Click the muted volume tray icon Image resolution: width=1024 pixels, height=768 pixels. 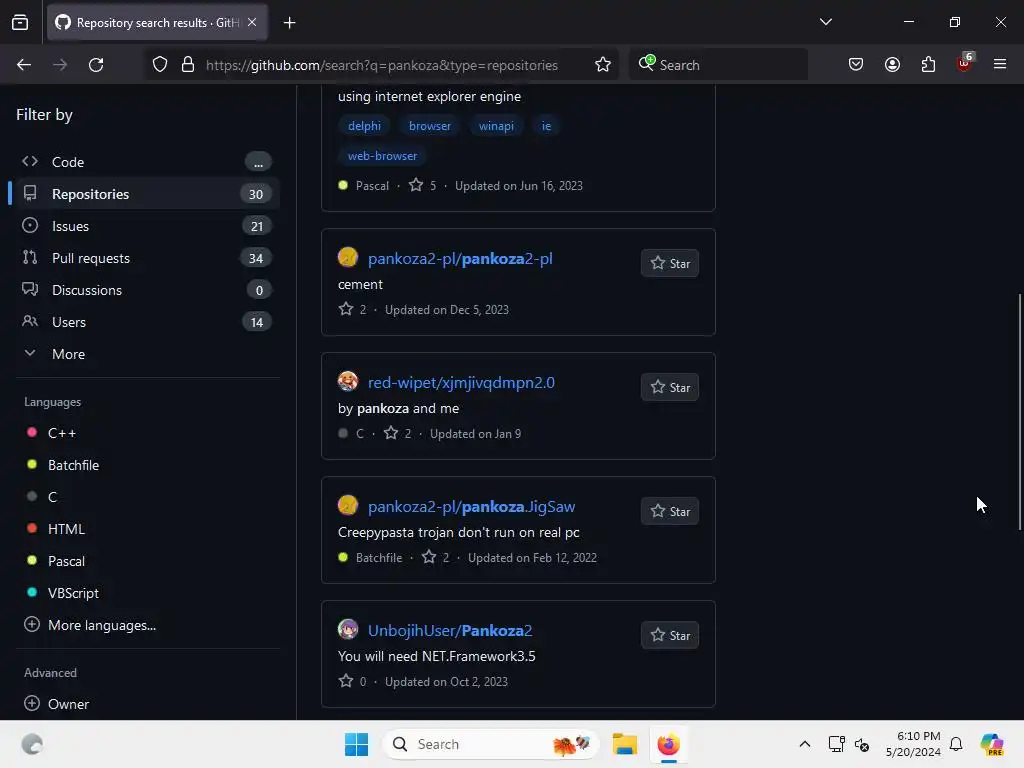[x=862, y=744]
